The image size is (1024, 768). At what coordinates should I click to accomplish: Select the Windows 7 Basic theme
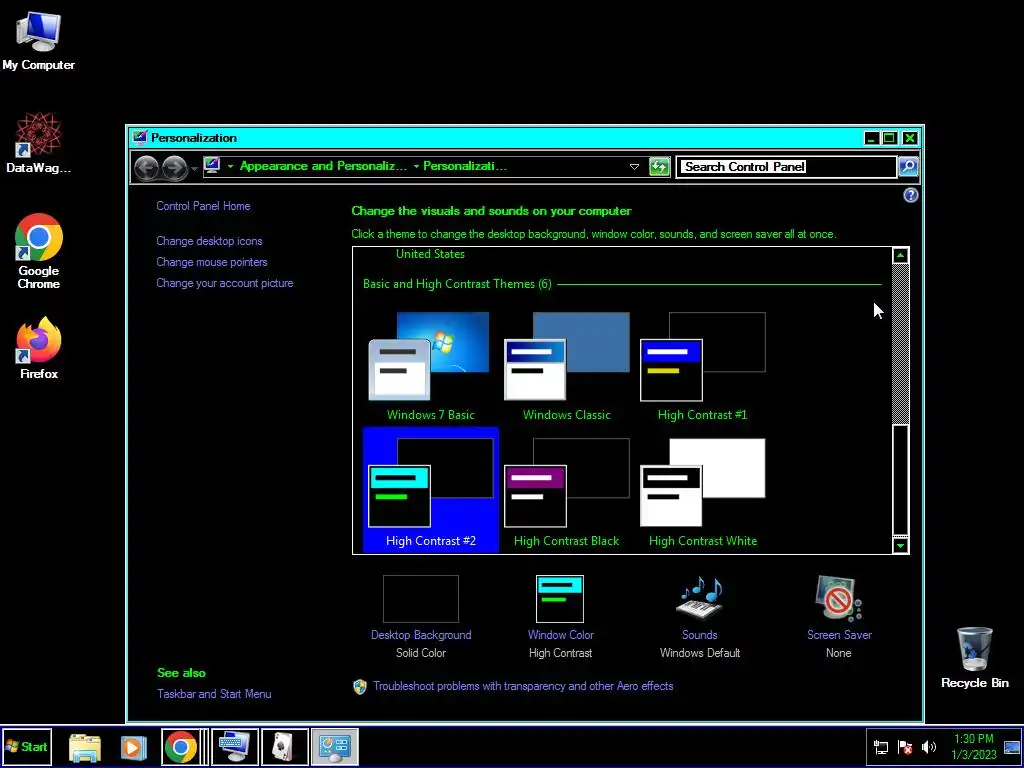click(430, 366)
